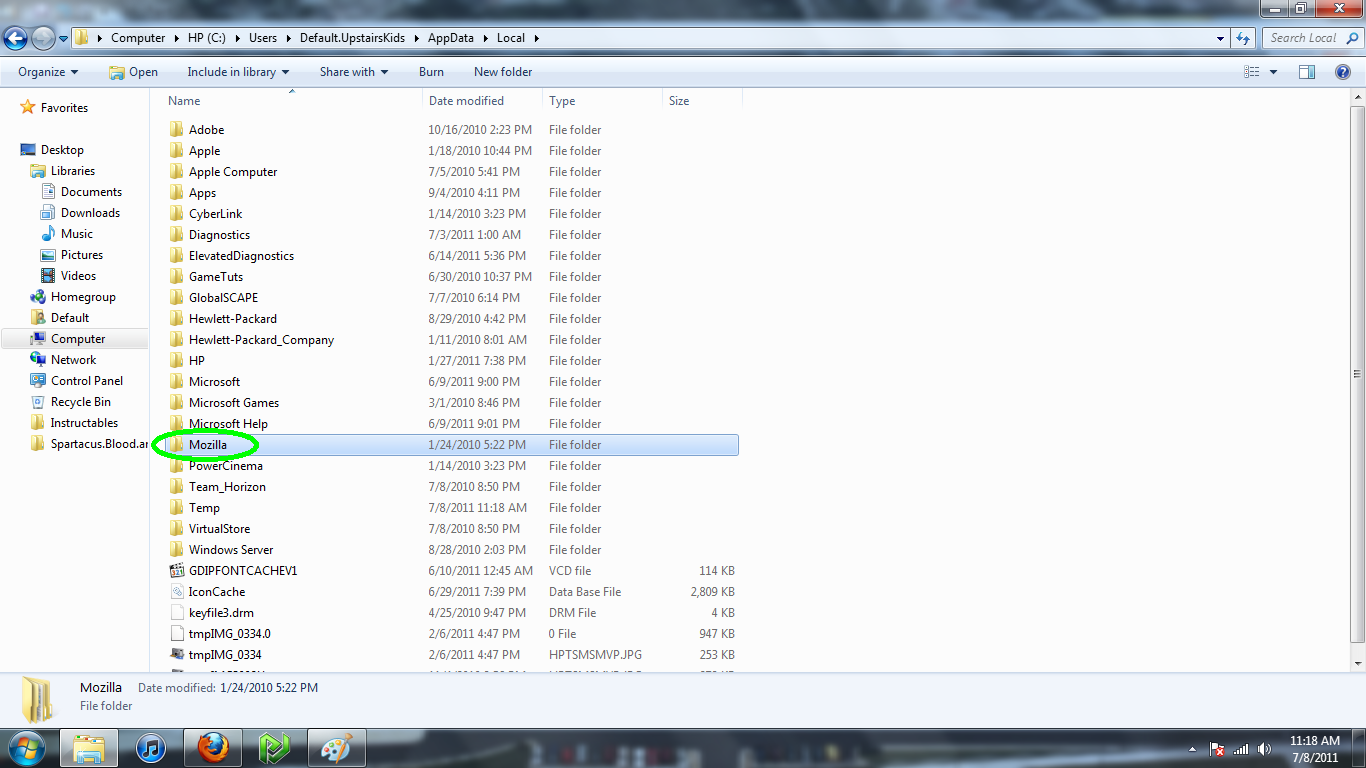Click the PowerCinema folder icon

[x=177, y=466]
